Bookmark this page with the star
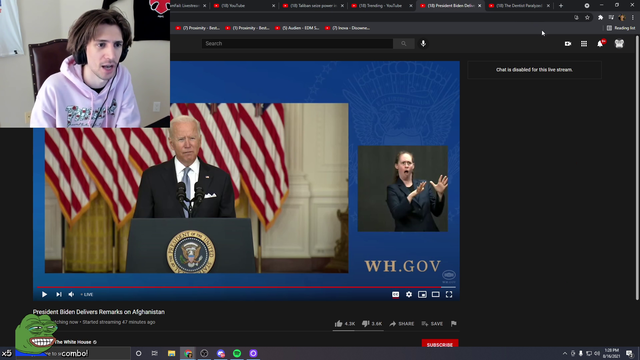Screen dimensions: 640x360 [x=587, y=18]
